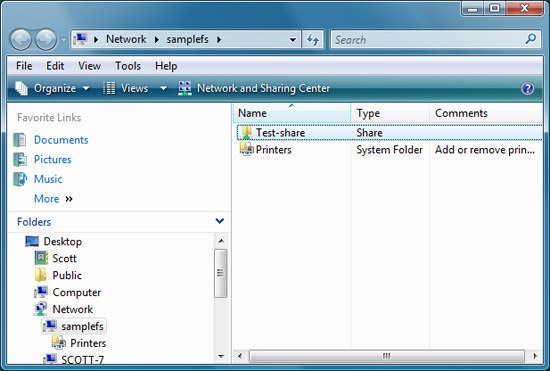This screenshot has width=550, height=371.
Task: Open the address bar history dropdown
Action: tap(293, 40)
